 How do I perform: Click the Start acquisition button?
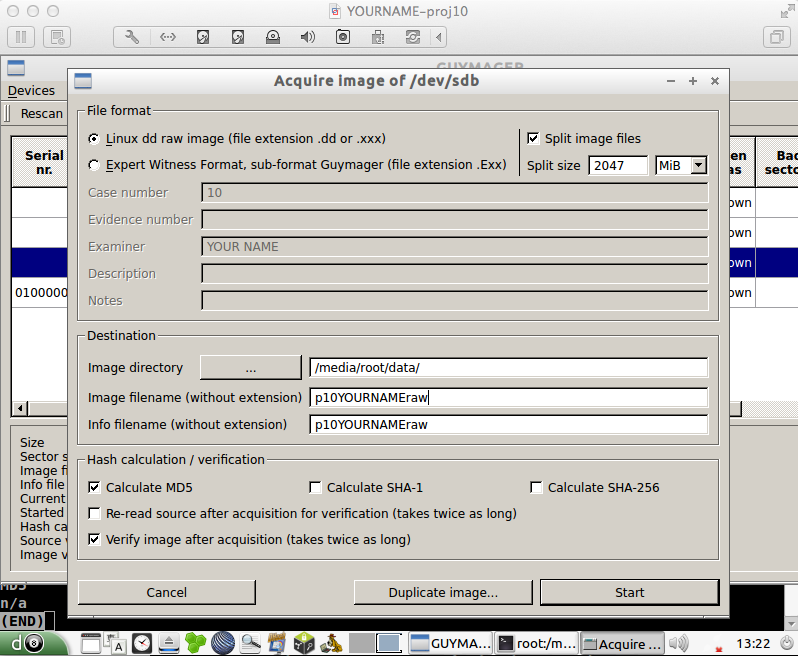629,592
